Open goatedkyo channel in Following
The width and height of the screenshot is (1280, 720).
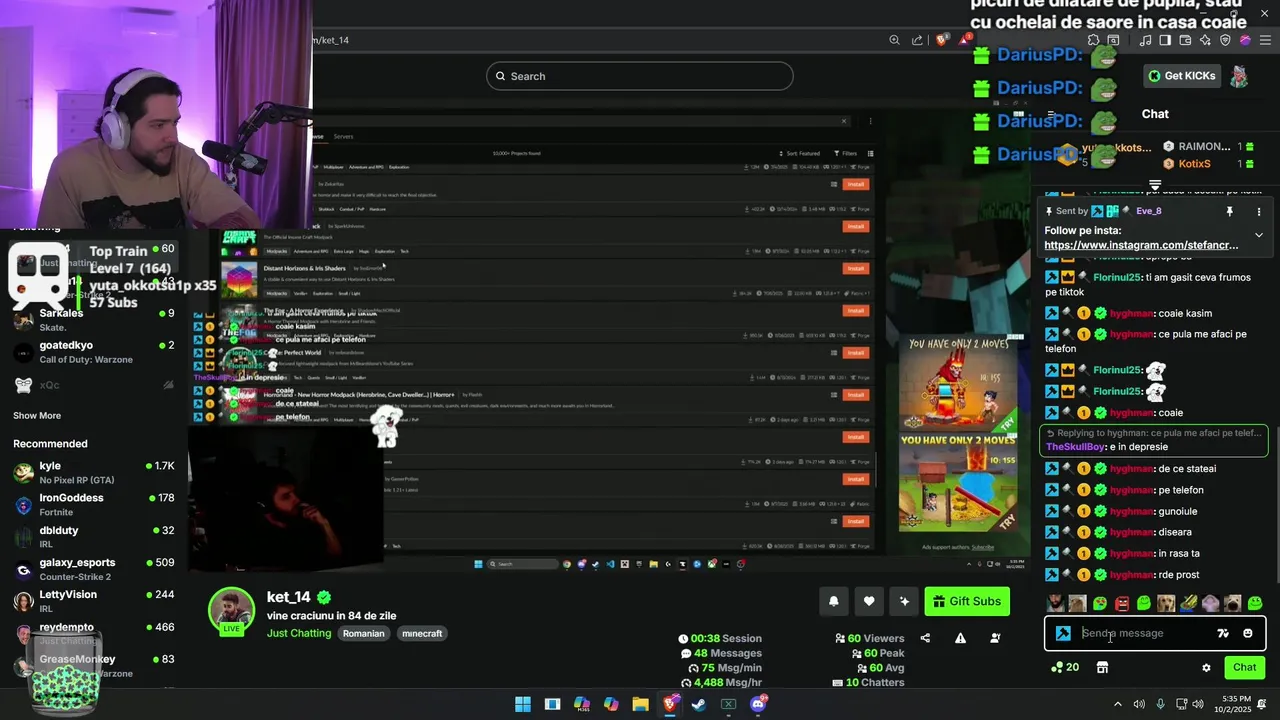coord(94,351)
